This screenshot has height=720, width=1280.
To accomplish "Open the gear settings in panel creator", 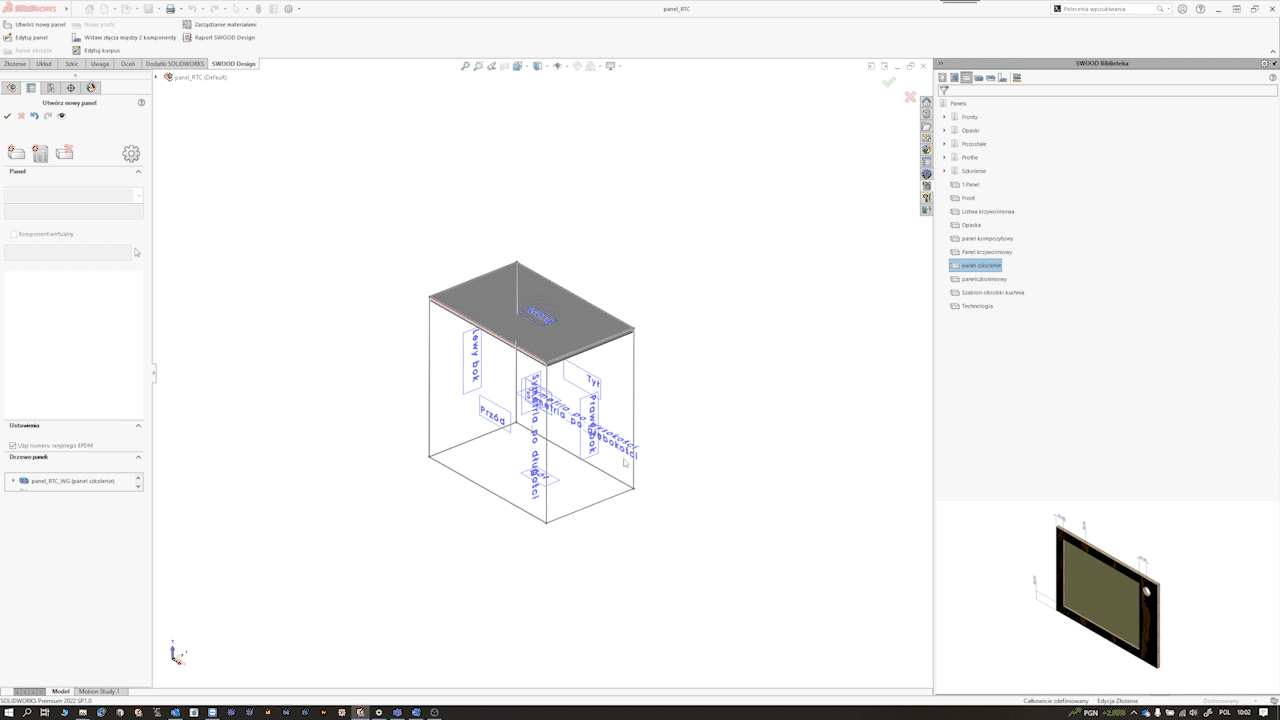I will 131,153.
